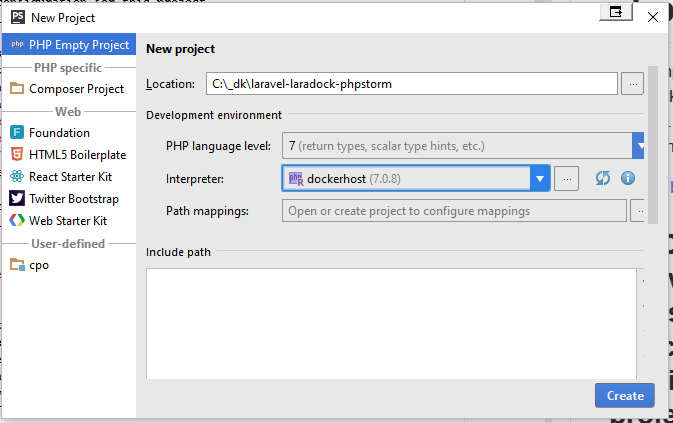Click the 'Interpreter:' label

click(195, 179)
